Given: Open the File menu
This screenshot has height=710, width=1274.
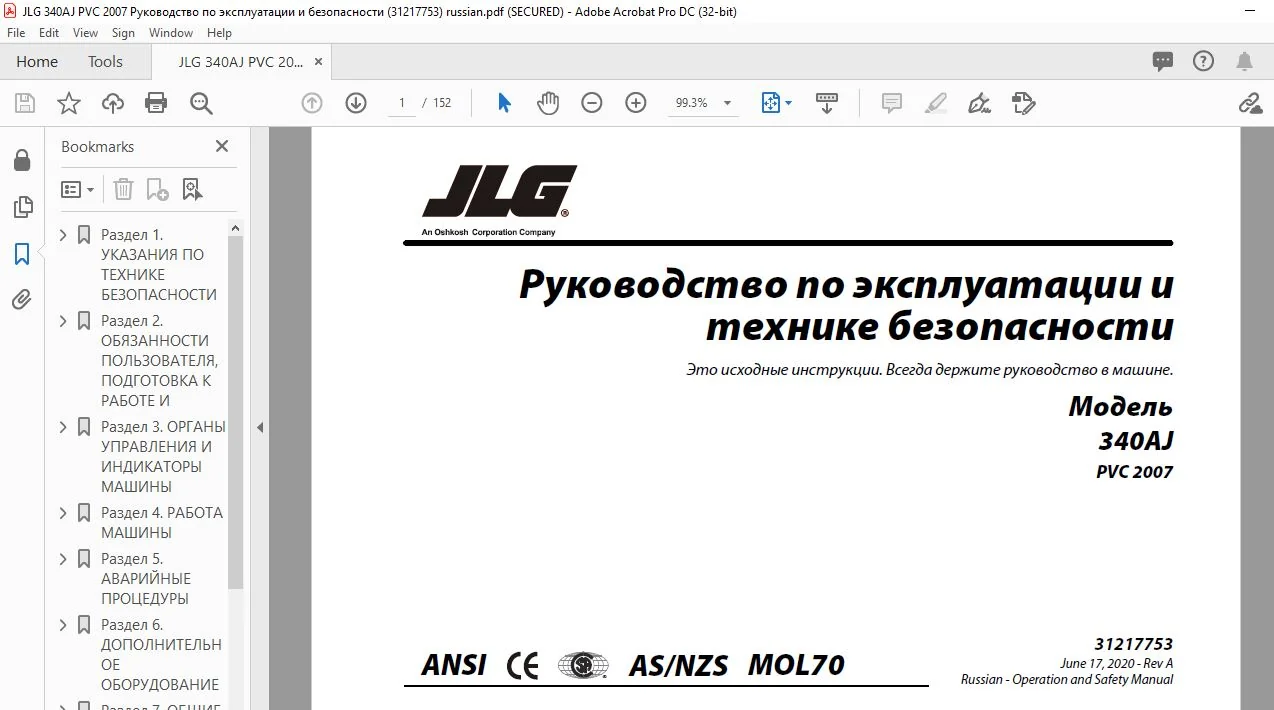Looking at the screenshot, I should point(16,33).
